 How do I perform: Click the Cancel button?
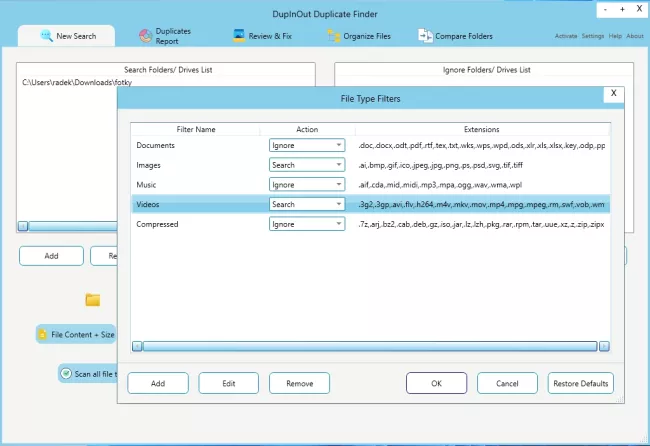(507, 383)
